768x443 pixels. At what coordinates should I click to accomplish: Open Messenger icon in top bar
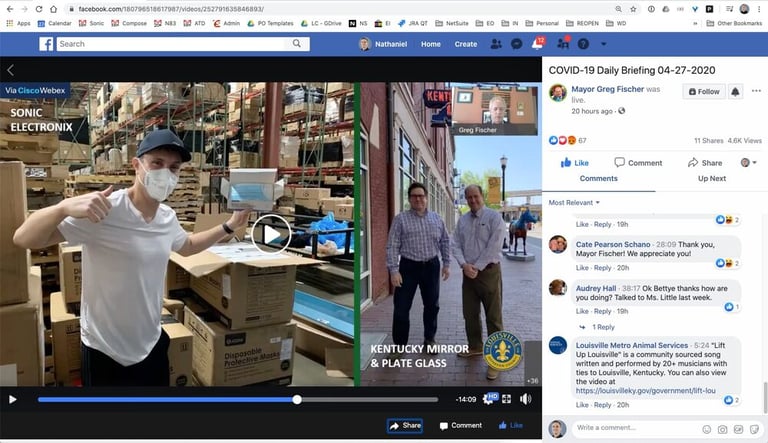tap(516, 44)
